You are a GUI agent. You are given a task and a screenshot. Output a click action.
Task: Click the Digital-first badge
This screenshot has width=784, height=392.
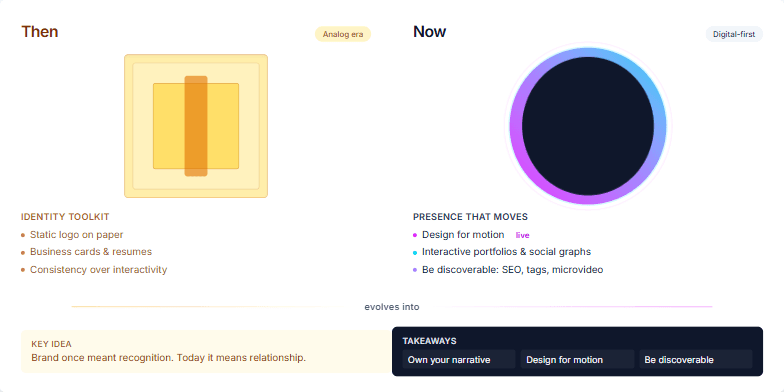click(734, 34)
